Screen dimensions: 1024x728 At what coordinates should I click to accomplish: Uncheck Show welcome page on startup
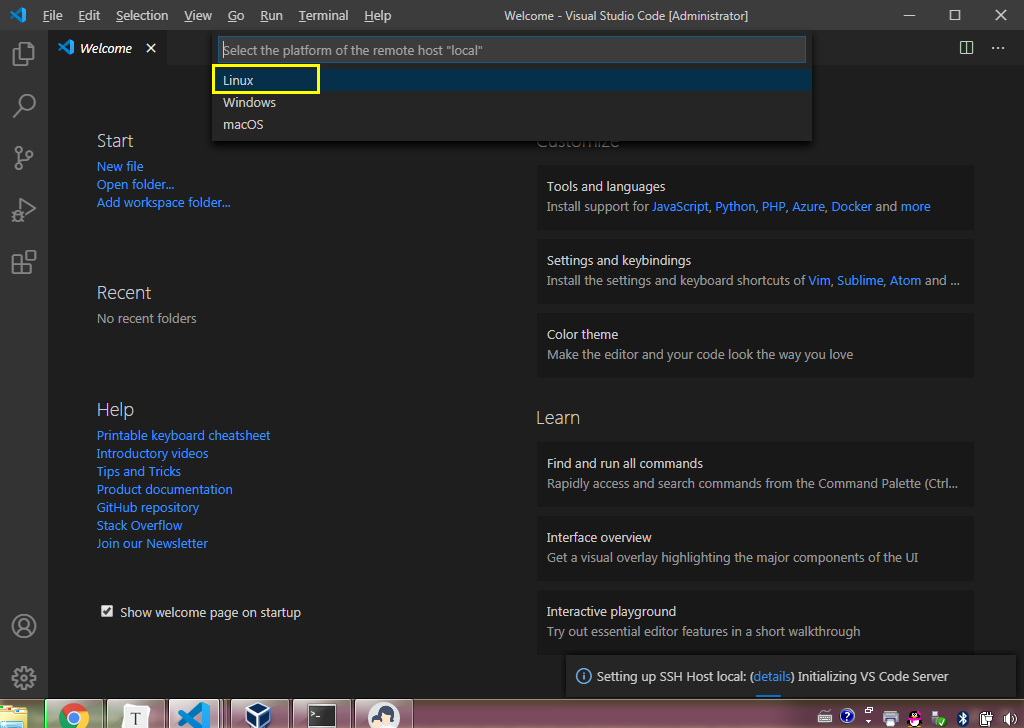pyautogui.click(x=106, y=611)
